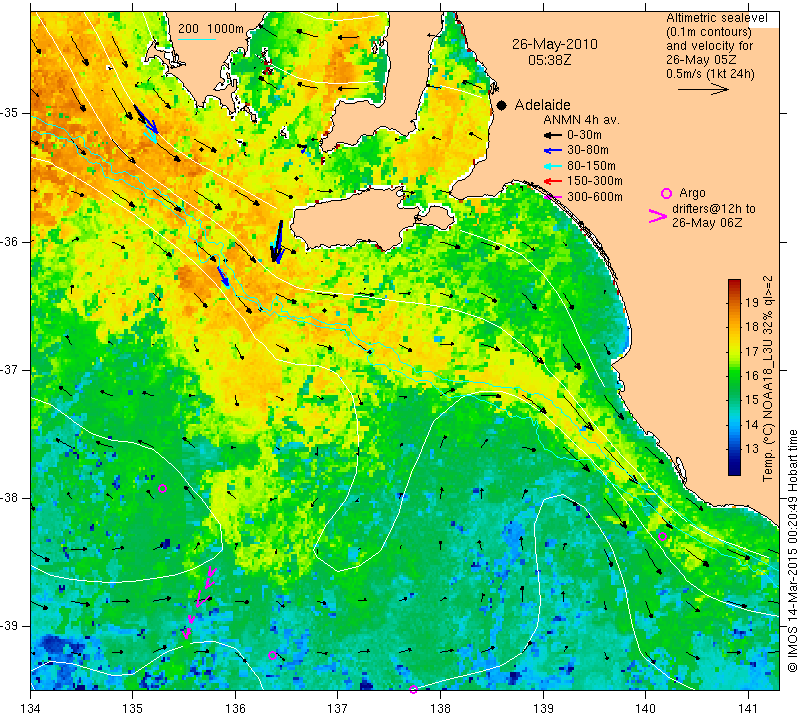Click the date text 26-May-2010
The image size is (800, 720).
[555, 44]
